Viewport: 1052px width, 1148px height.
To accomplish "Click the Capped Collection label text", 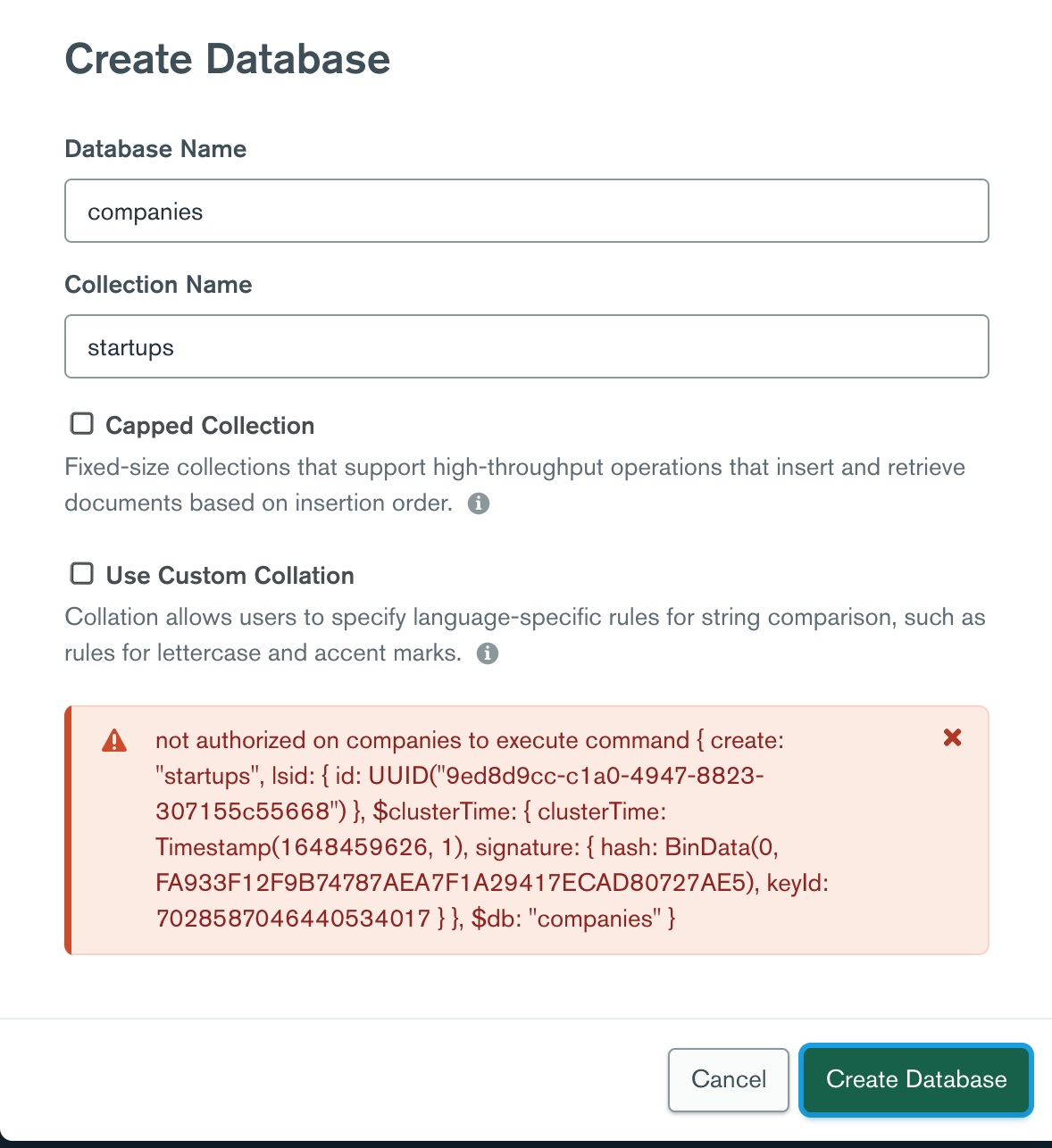I will coord(210,426).
